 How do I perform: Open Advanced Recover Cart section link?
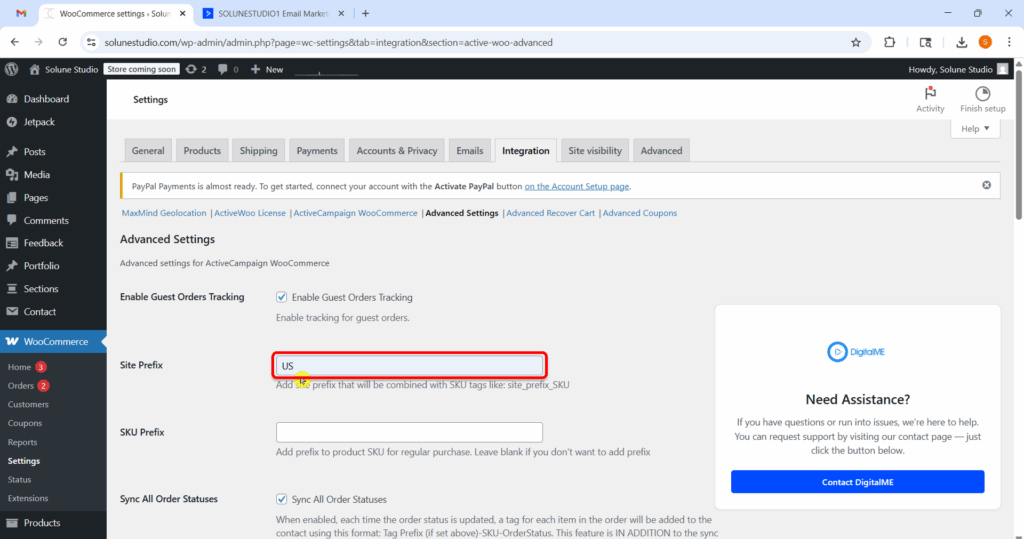coord(551,213)
